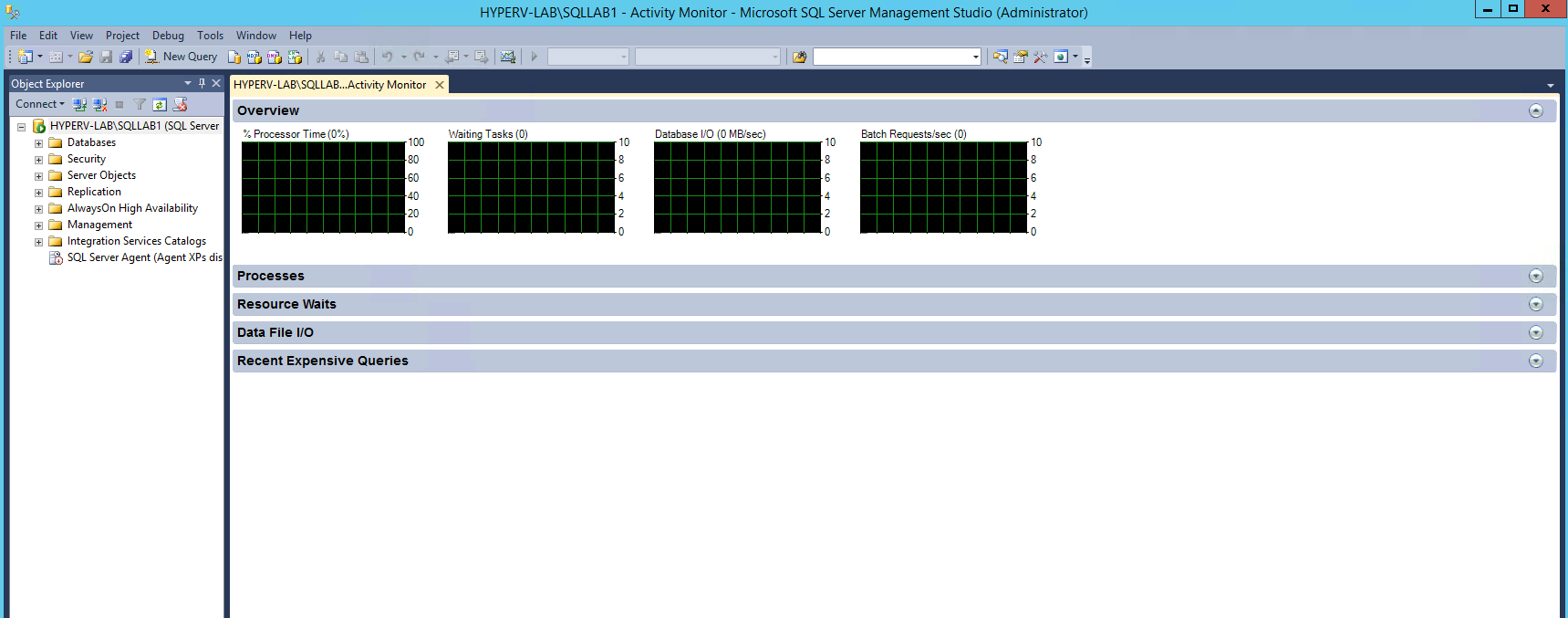Open the Undo history dropdown arrow
The width and height of the screenshot is (1568, 618).
pos(404,57)
